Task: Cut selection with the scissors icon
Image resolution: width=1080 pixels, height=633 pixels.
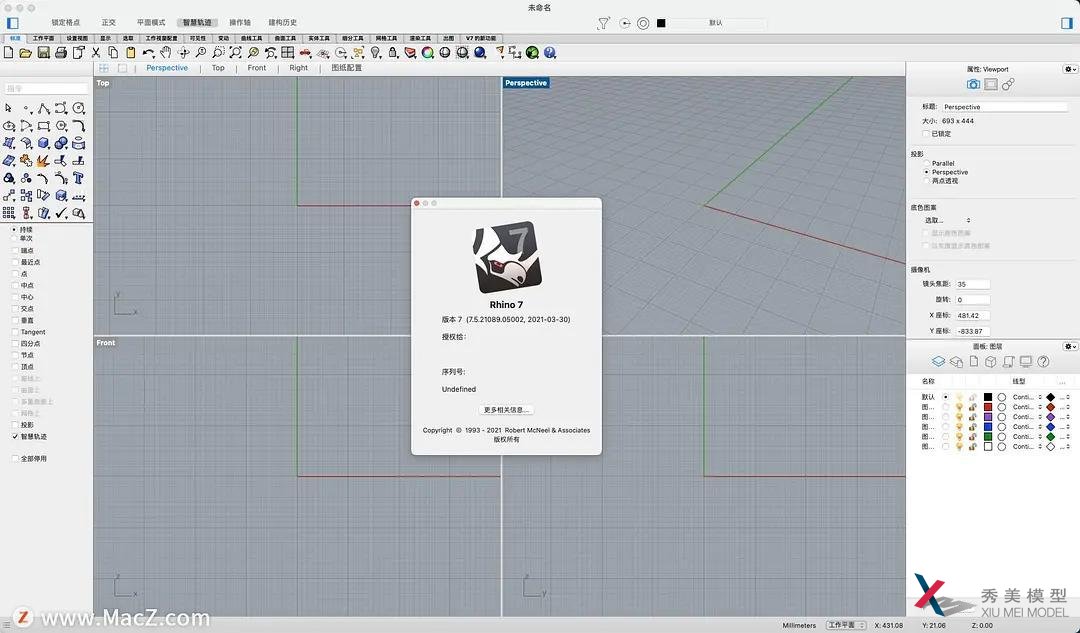Action: pyautogui.click(x=96, y=52)
